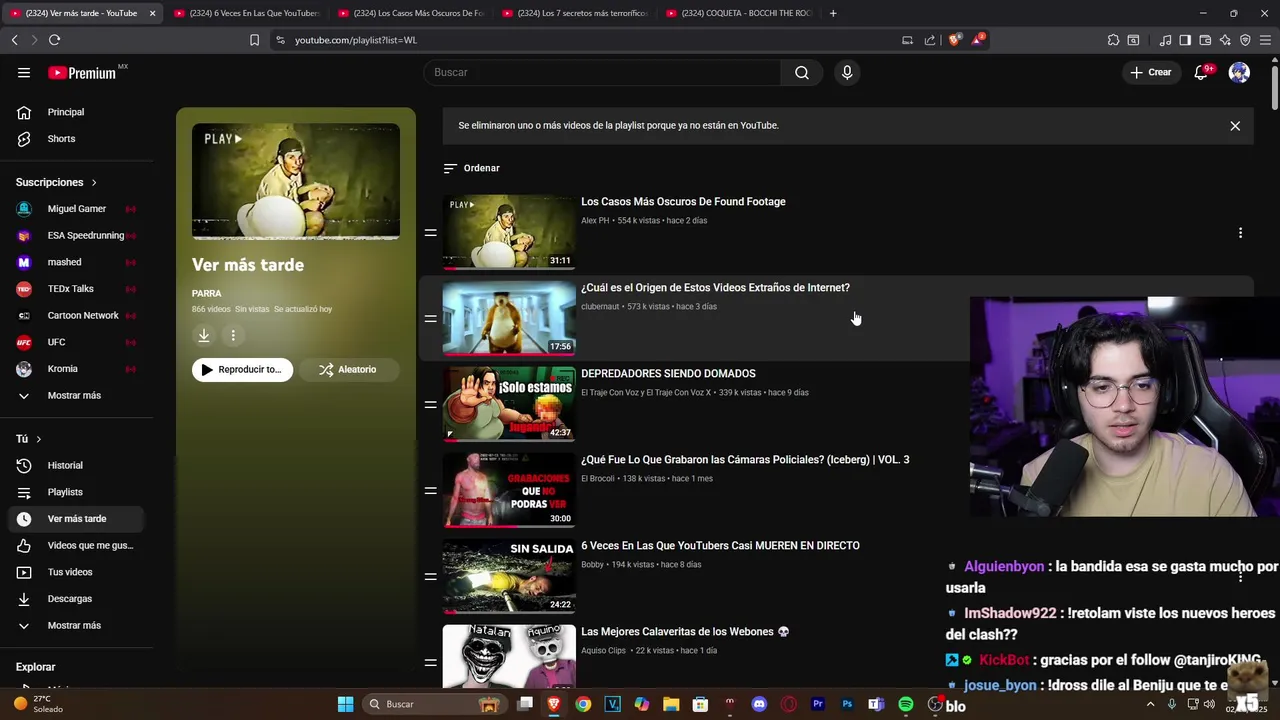Screen dimensions: 1280x720
Task: Expand the Suscripciones section chevron
Action: (x=94, y=183)
